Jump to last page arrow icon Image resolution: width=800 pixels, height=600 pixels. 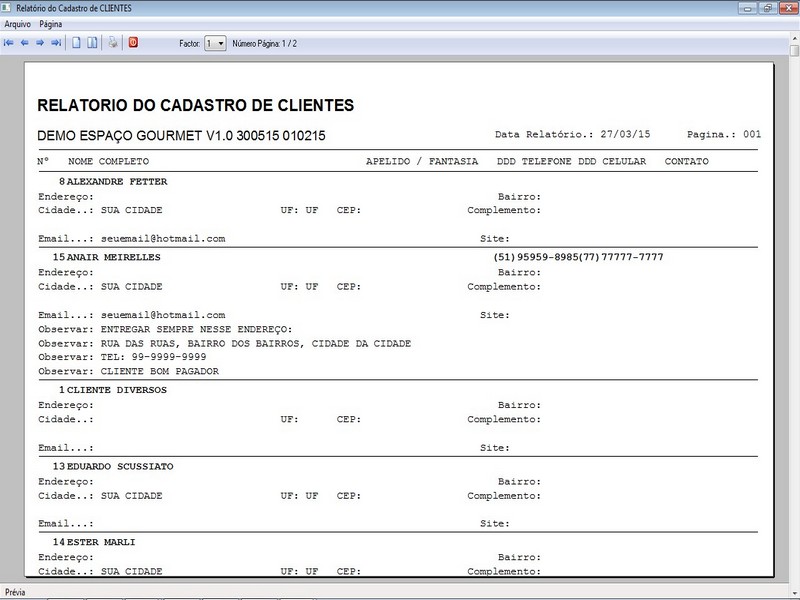(x=56, y=43)
